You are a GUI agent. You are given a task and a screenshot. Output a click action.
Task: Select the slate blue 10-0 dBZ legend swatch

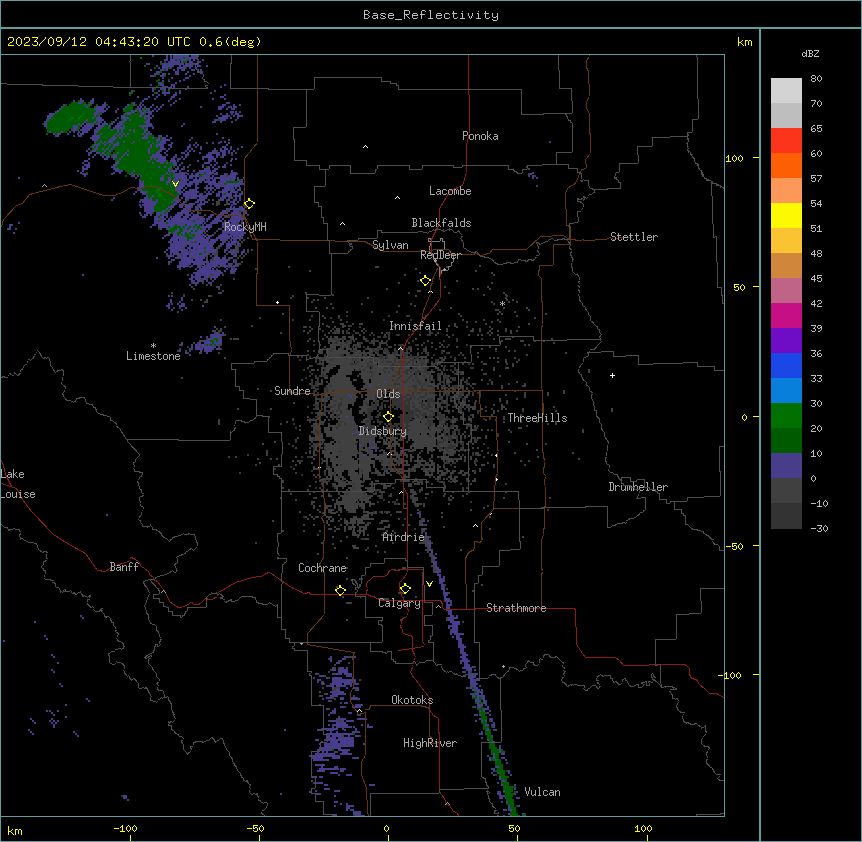coord(786,466)
